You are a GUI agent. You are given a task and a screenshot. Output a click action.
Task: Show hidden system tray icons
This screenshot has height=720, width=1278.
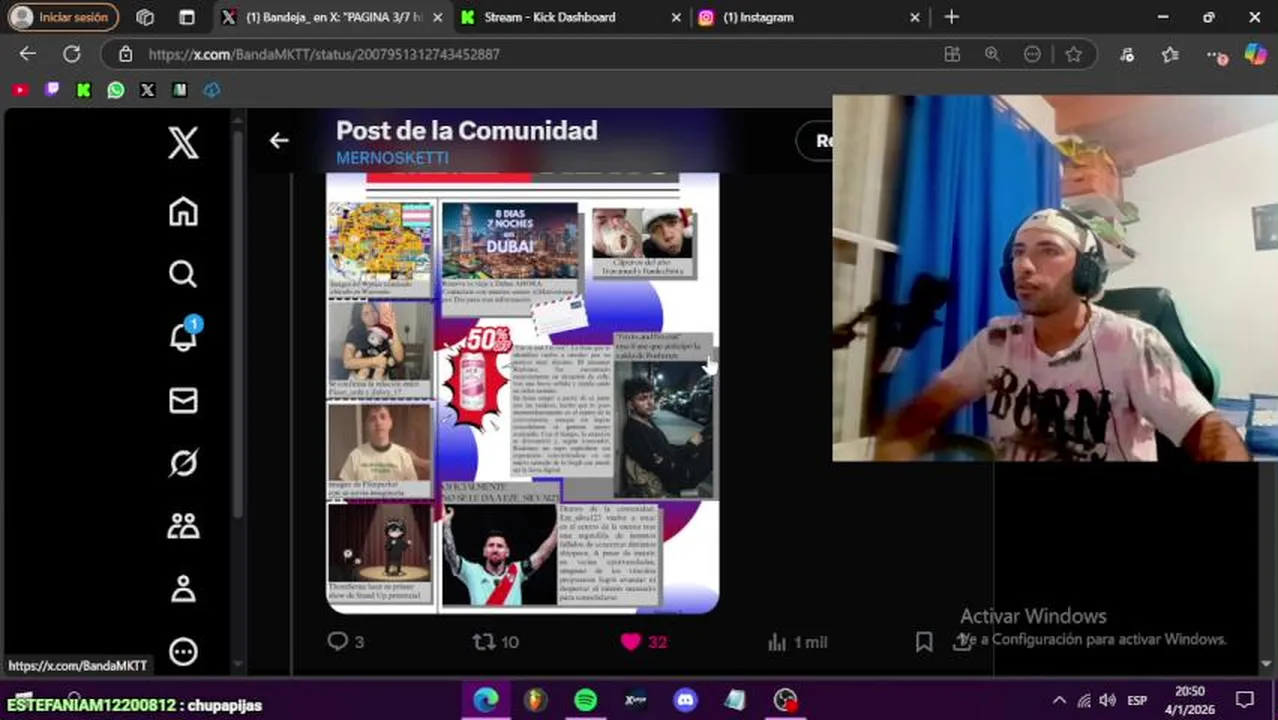pos(1059,700)
